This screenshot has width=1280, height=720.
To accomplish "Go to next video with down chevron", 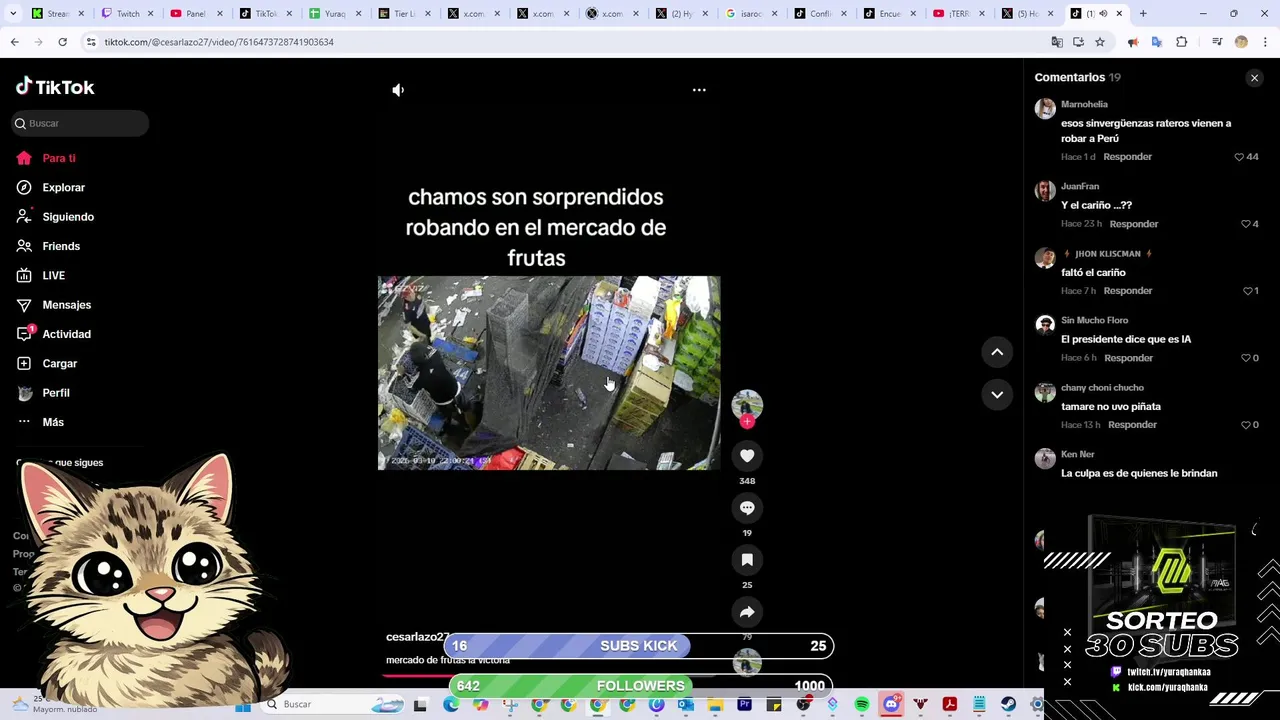I will click(x=997, y=395).
